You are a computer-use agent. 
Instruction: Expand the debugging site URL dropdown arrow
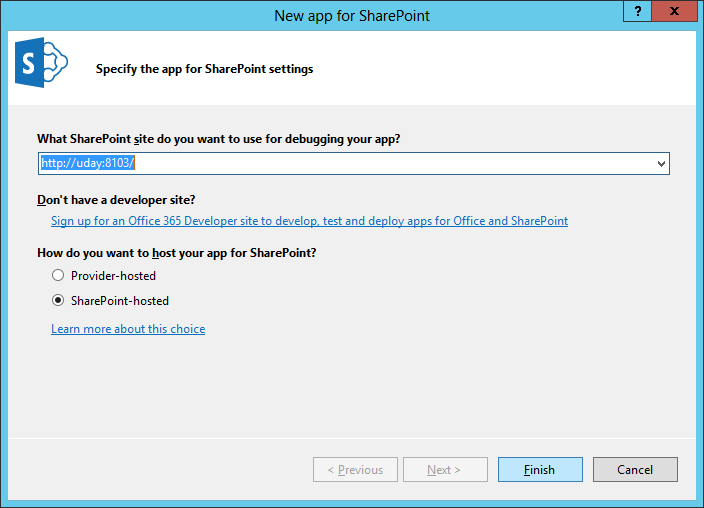pos(661,163)
